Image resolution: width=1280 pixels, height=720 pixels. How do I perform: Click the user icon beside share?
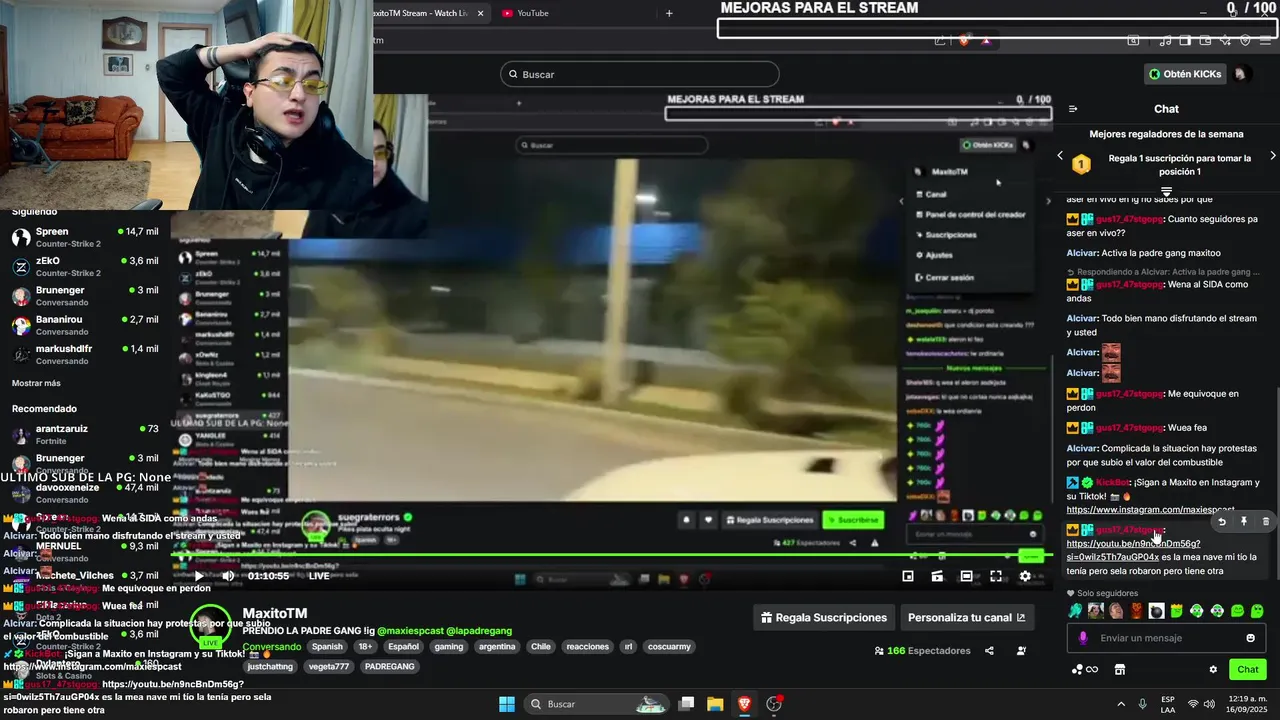tap(1021, 650)
